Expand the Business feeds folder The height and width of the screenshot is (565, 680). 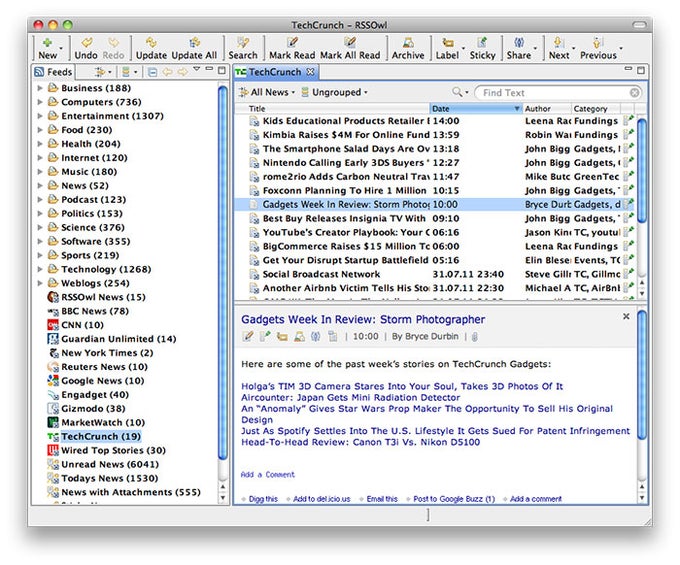coord(40,88)
